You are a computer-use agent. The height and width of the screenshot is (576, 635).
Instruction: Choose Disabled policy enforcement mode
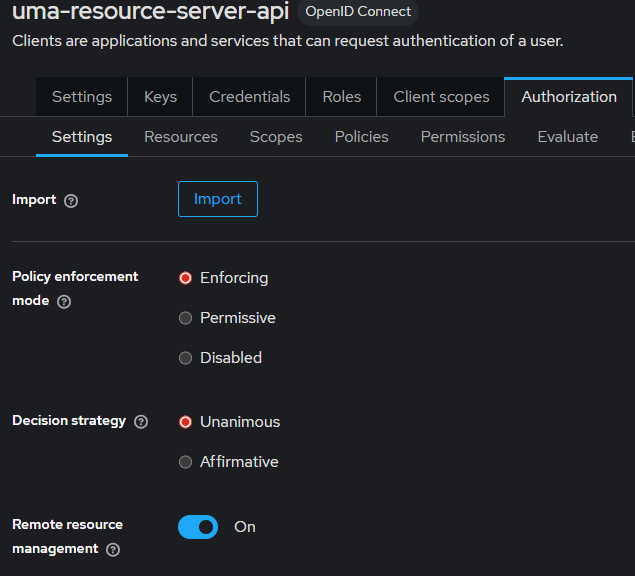click(x=185, y=358)
